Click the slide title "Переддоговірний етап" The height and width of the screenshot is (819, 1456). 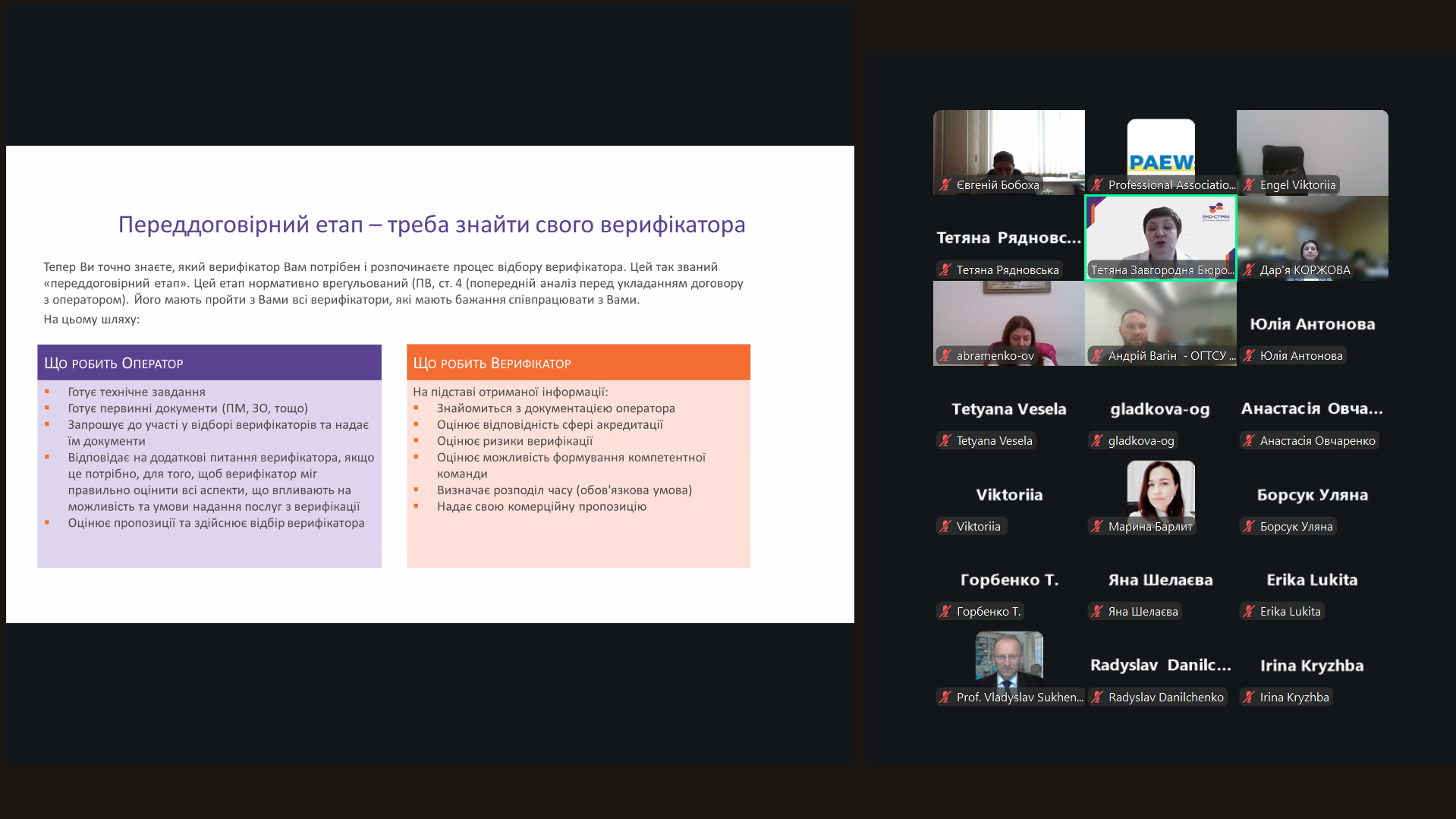(x=431, y=225)
